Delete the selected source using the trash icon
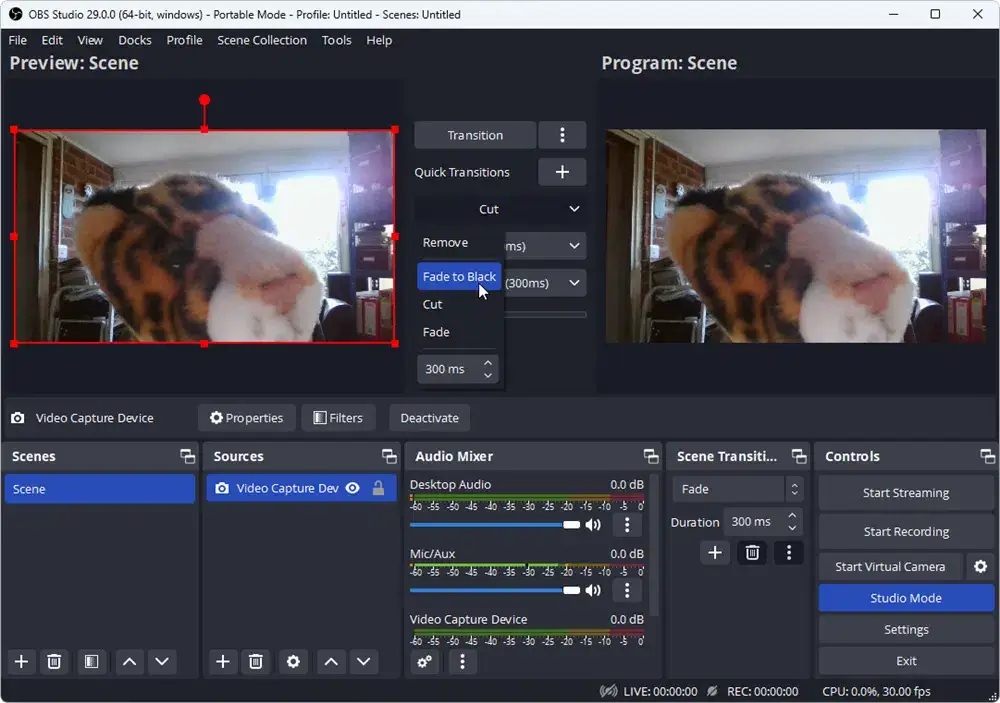Screen dimensions: 1000x703 [x=257, y=661]
